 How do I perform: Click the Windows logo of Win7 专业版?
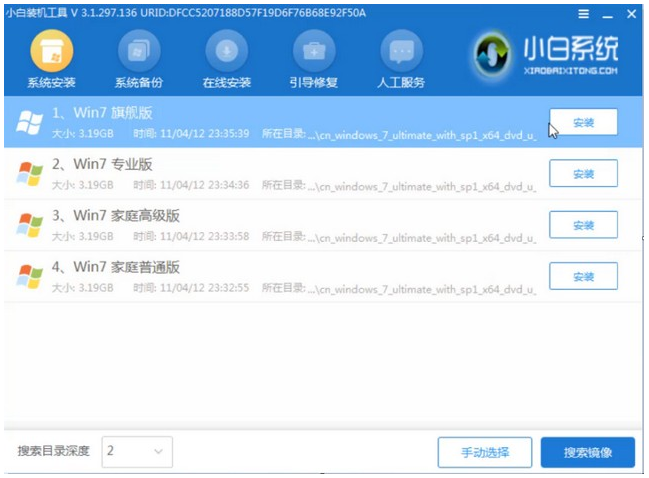pos(29,174)
